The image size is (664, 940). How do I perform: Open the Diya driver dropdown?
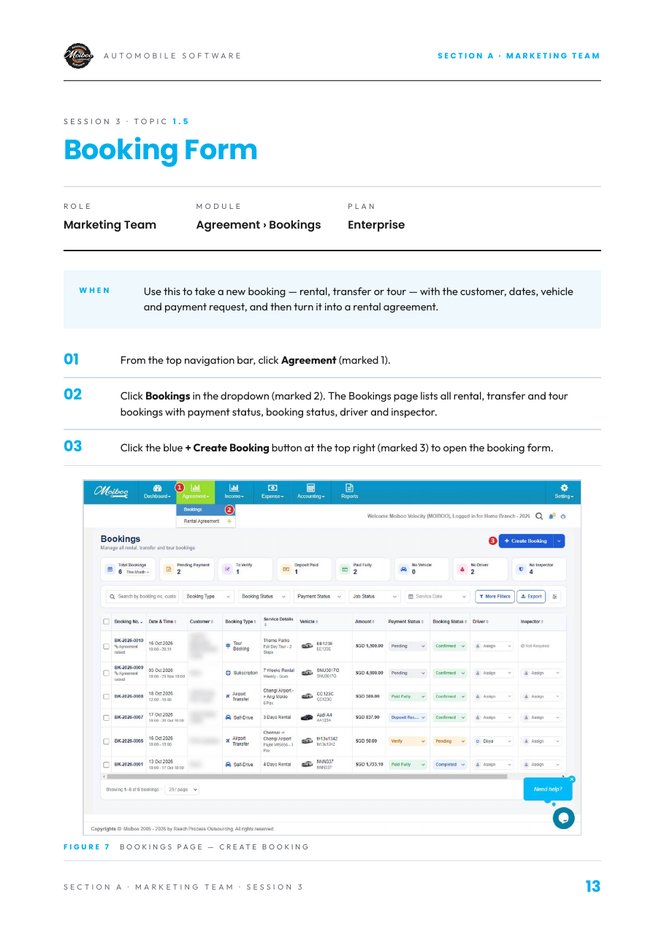[x=493, y=741]
